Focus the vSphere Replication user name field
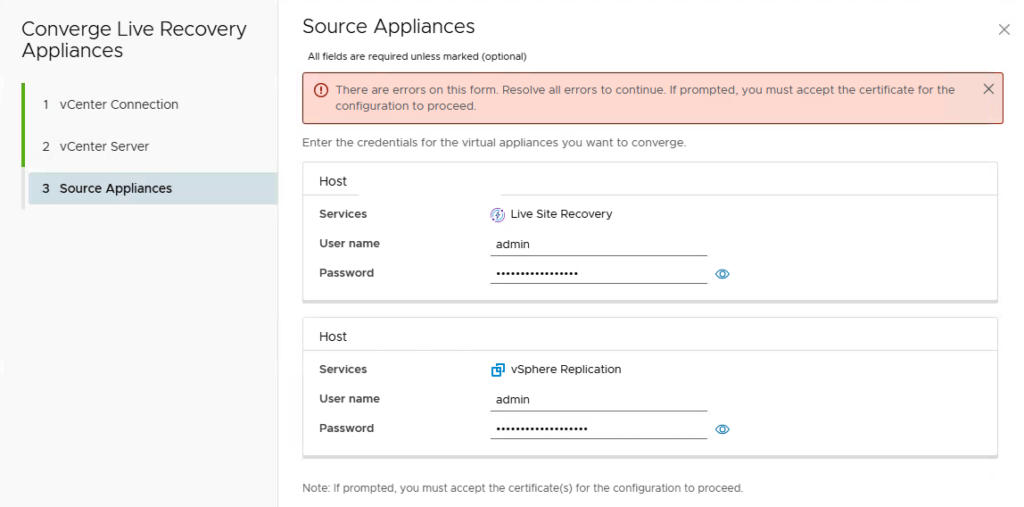1024x507 pixels. click(598, 399)
